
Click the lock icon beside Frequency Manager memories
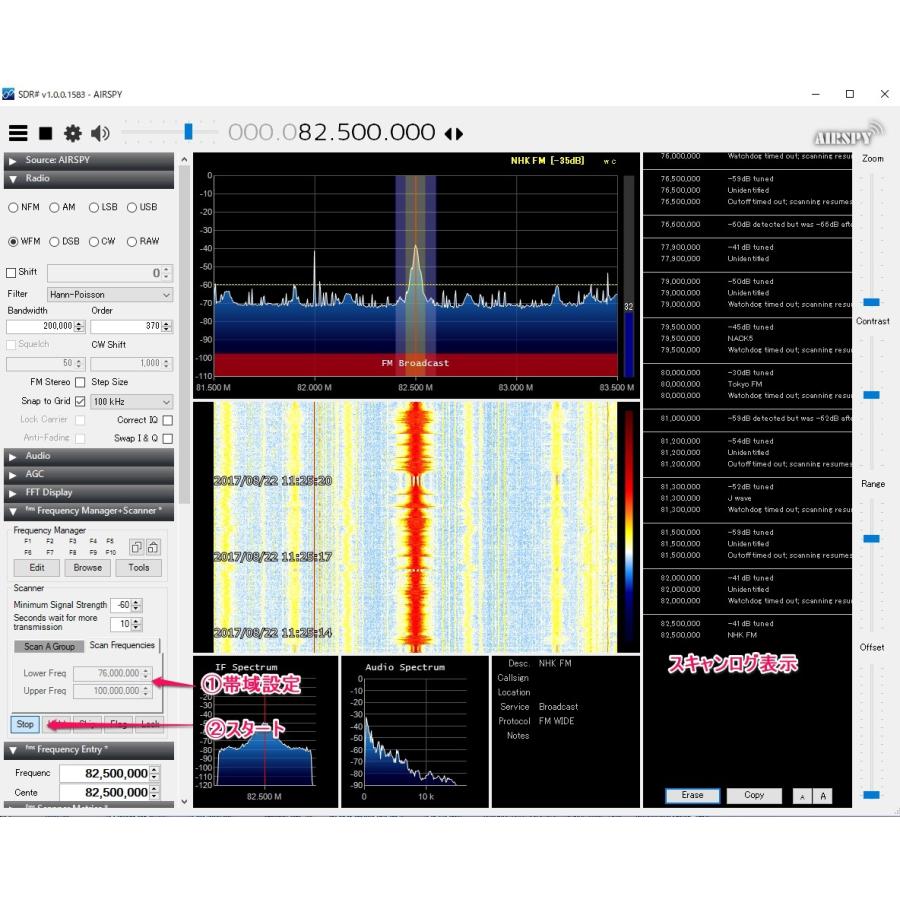154,548
